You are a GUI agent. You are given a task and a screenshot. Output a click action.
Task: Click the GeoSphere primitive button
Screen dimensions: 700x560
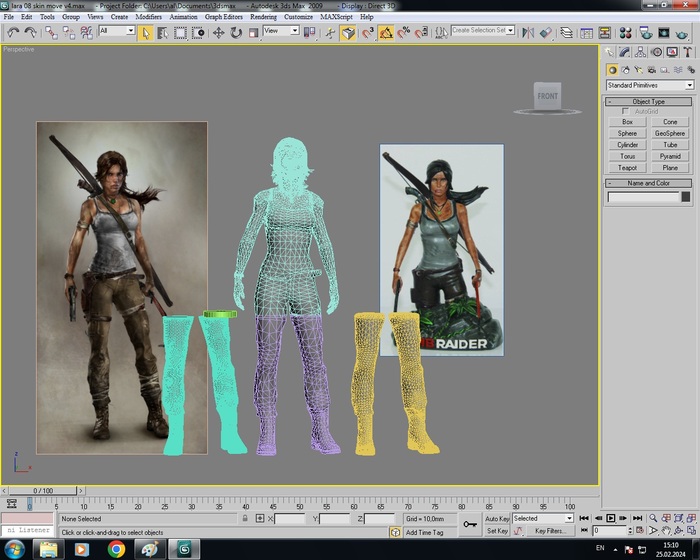(x=670, y=133)
